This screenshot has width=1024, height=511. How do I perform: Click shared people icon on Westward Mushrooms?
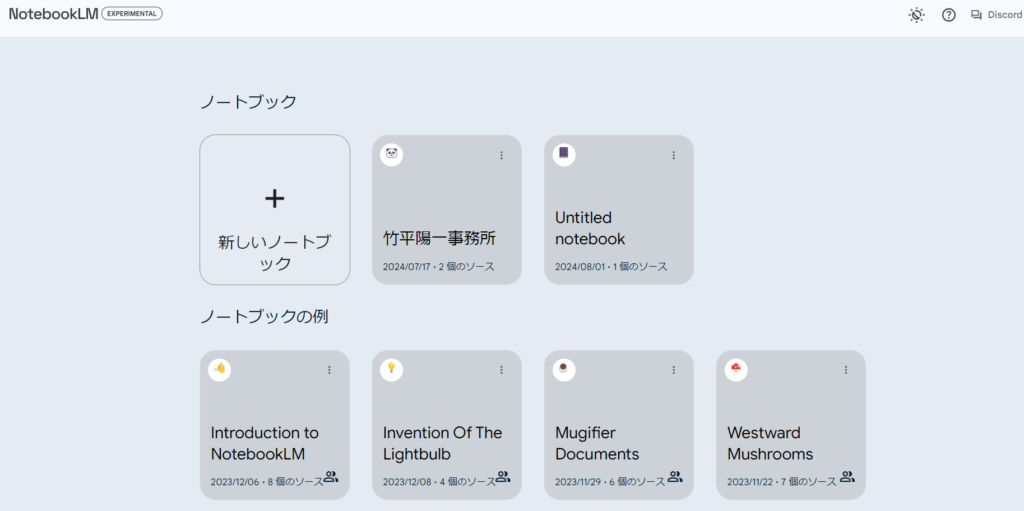(848, 477)
